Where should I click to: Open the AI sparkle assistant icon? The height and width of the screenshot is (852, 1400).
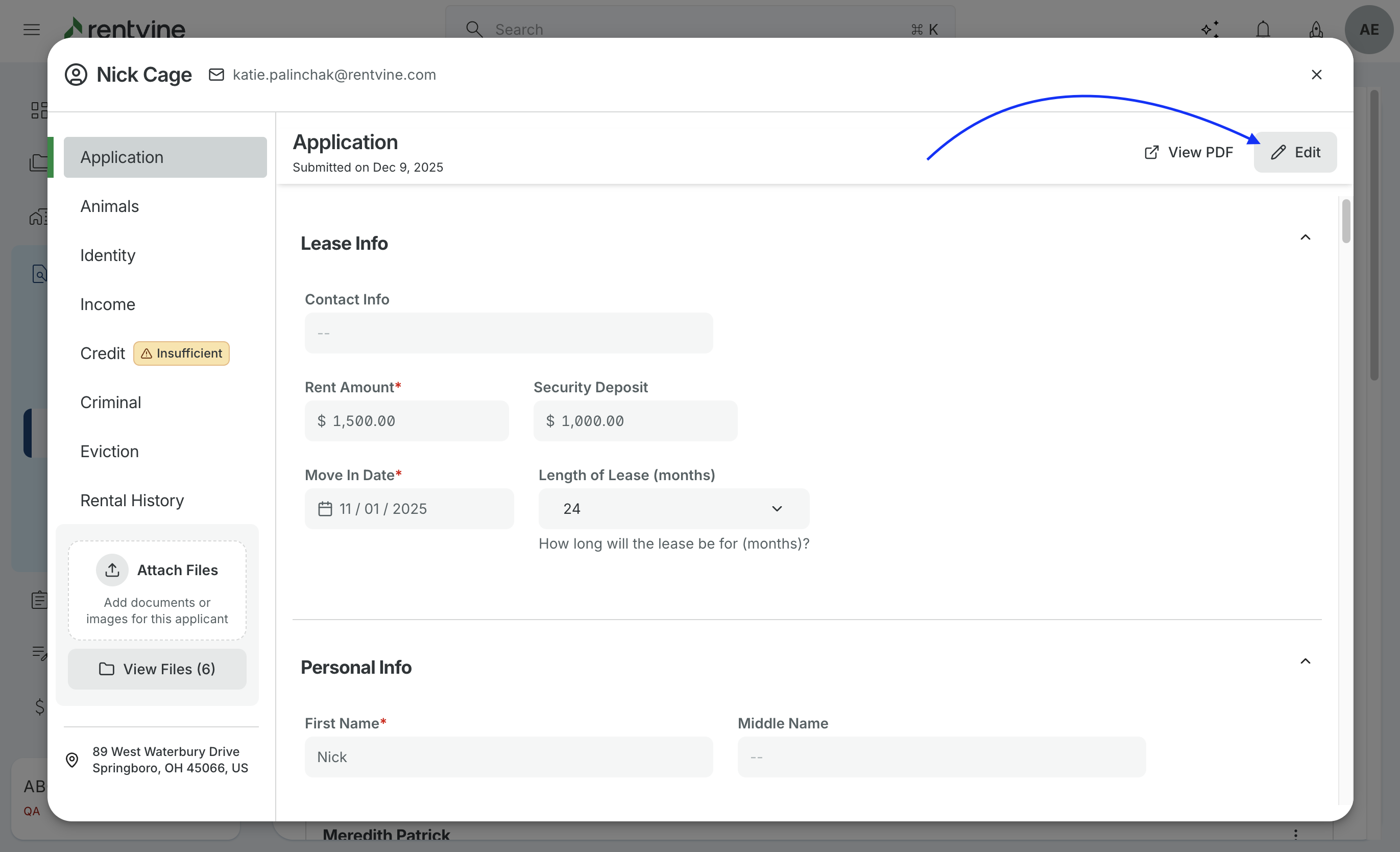point(1210,29)
